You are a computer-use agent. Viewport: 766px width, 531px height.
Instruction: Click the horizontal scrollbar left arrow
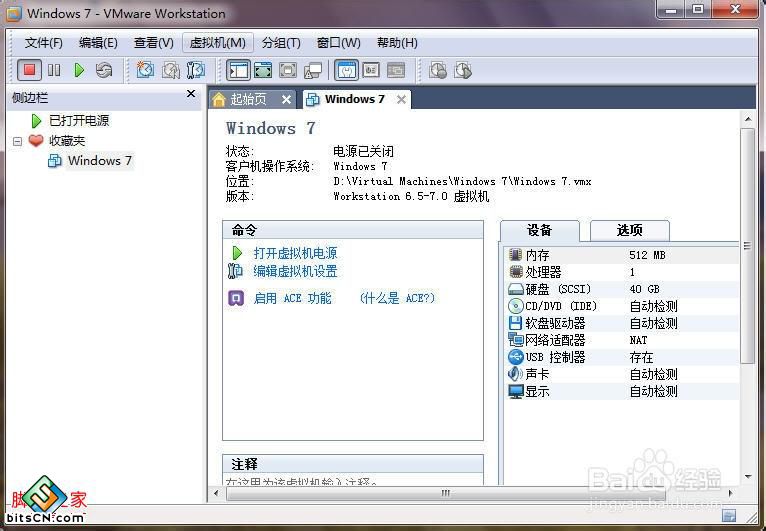(216, 493)
